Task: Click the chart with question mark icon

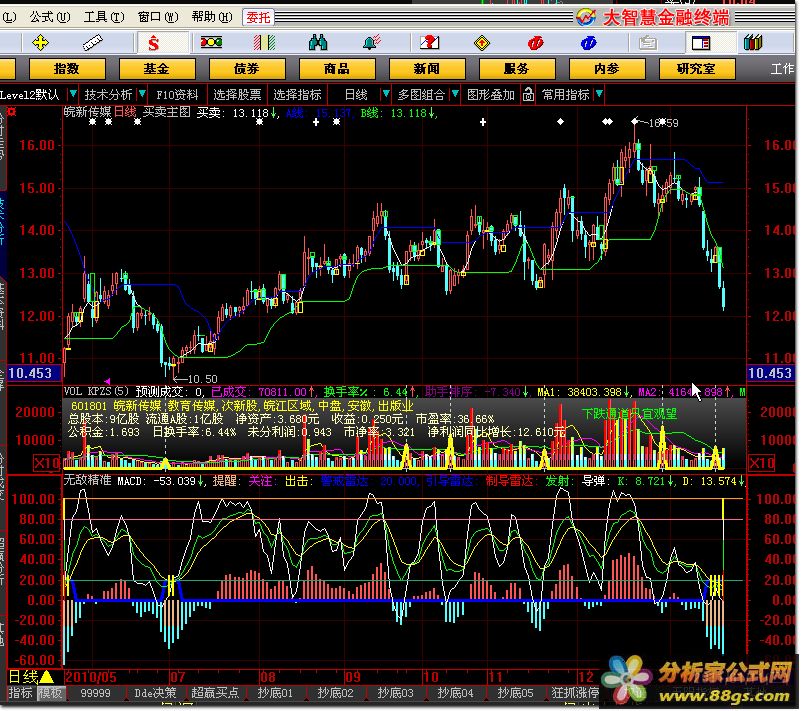Action: (x=429, y=43)
